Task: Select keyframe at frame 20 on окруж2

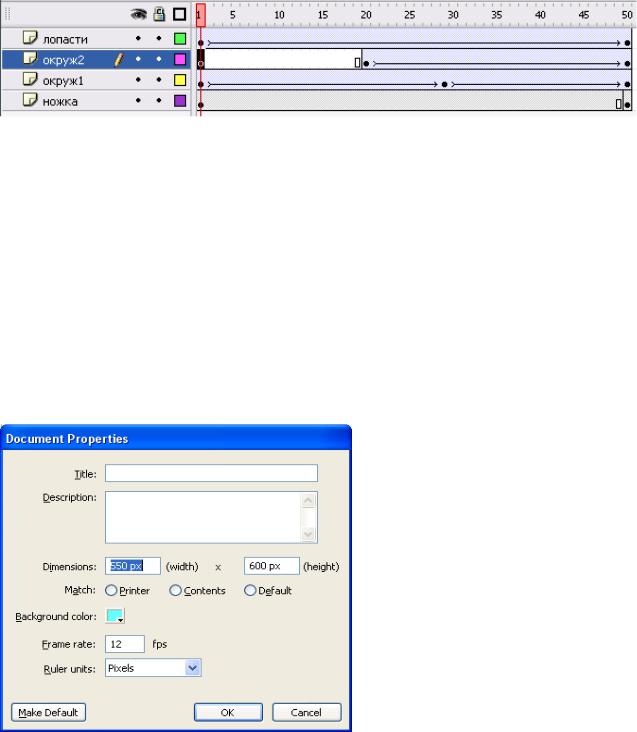Action: coord(366,63)
